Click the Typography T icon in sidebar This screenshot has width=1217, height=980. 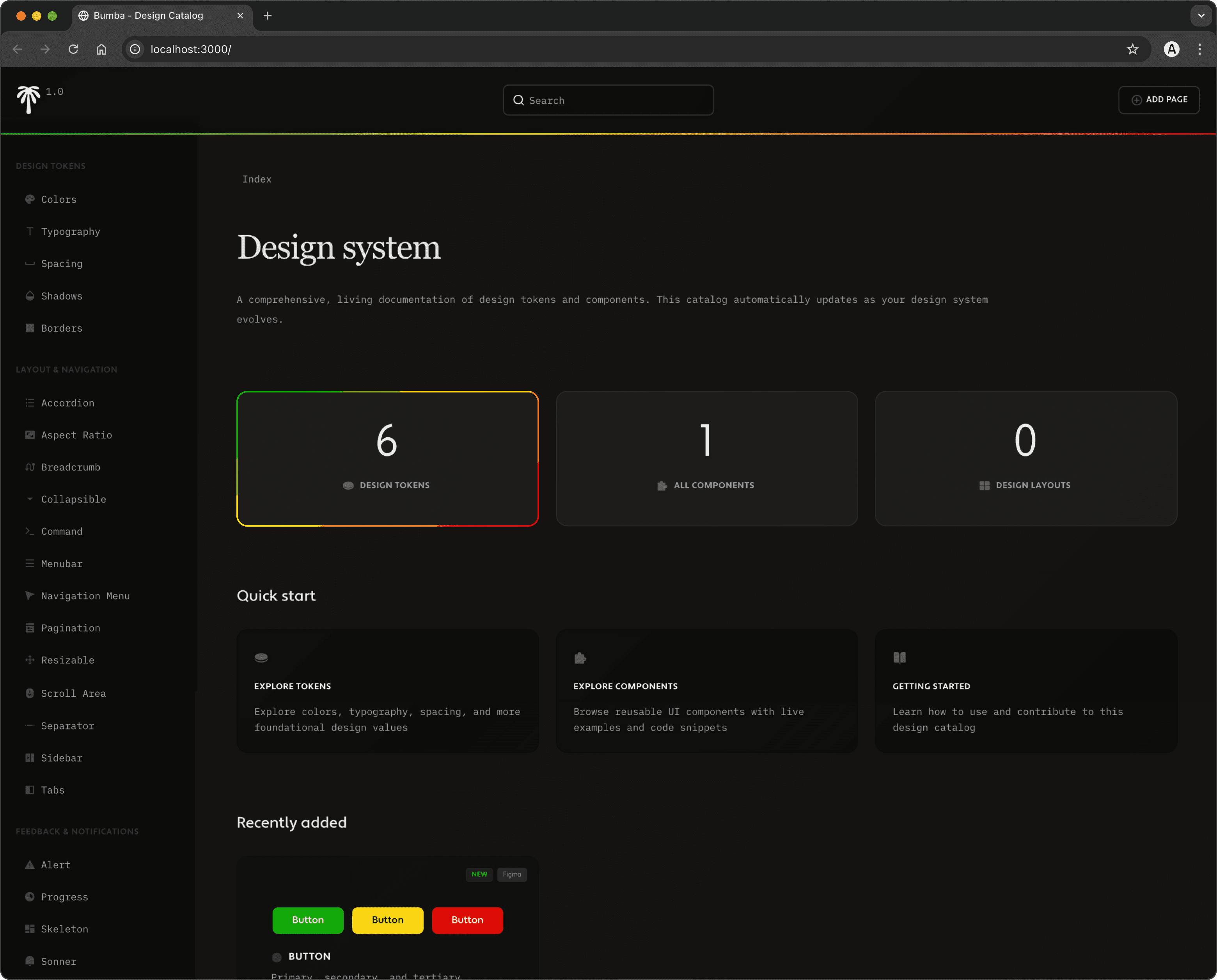coord(30,231)
